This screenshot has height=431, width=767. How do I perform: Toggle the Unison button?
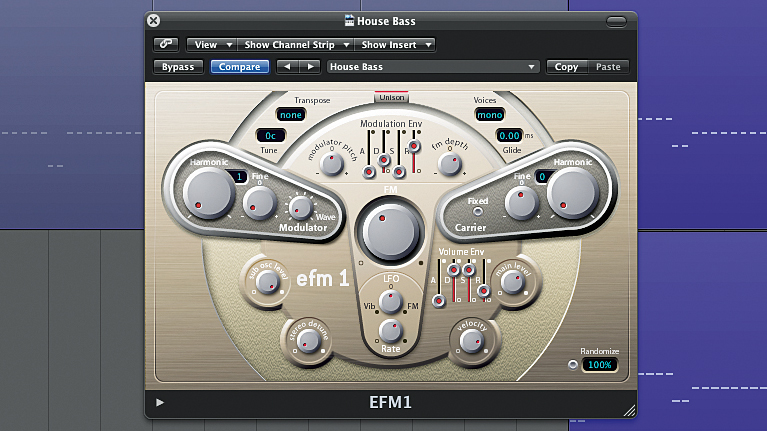pyautogui.click(x=391, y=97)
